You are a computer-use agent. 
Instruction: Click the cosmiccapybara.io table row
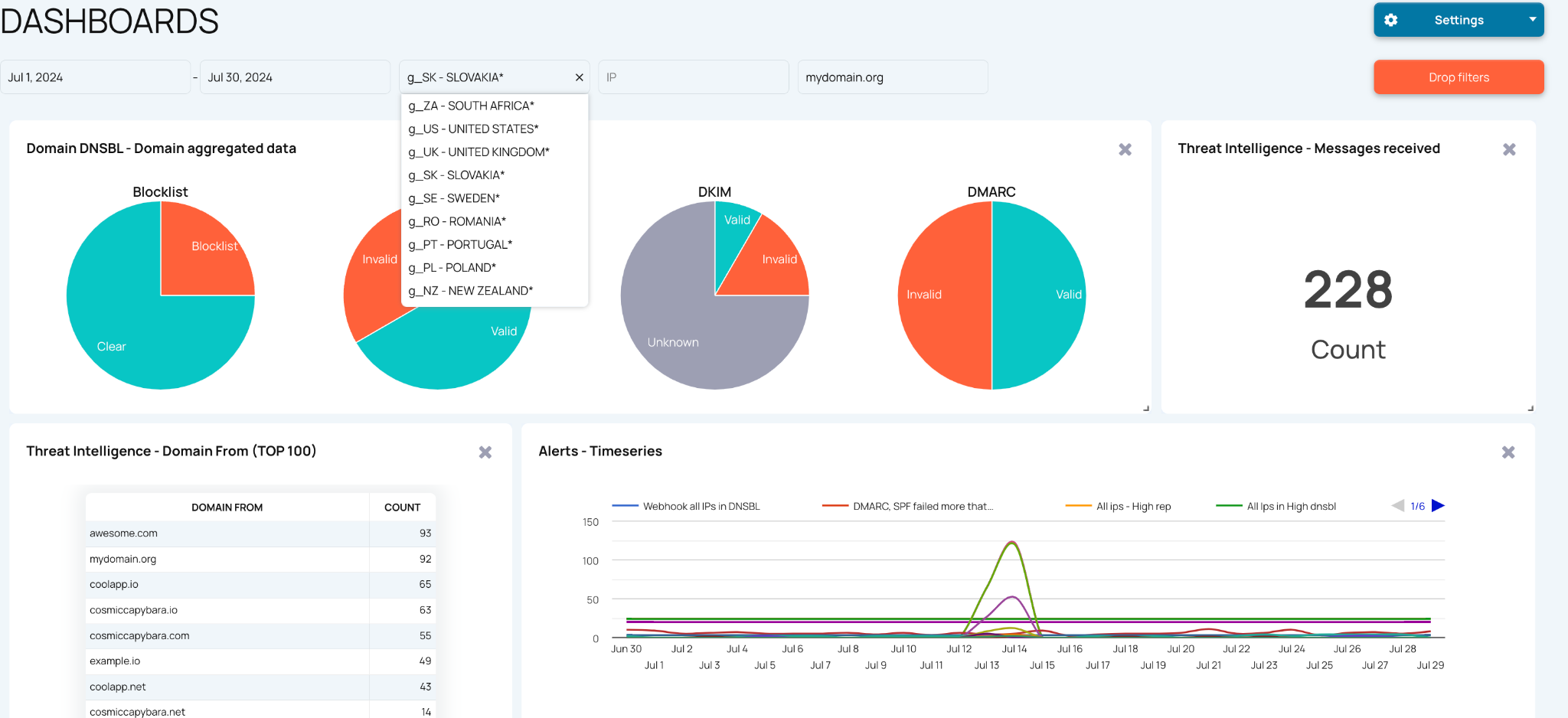(261, 610)
